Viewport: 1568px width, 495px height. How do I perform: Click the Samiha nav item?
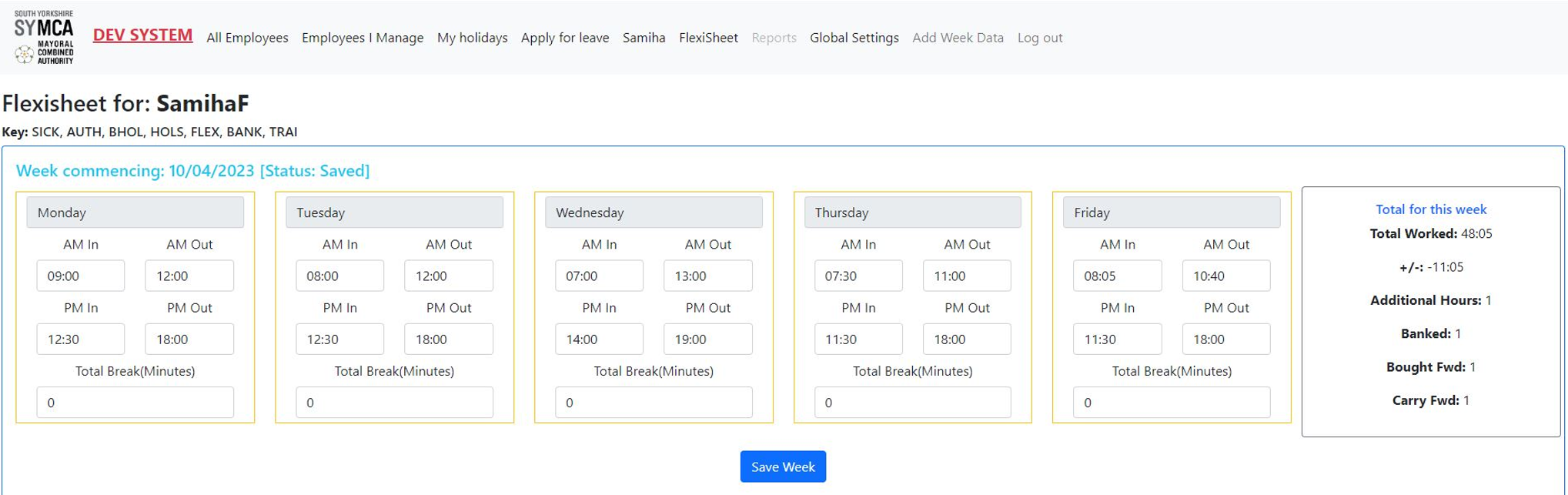click(644, 38)
